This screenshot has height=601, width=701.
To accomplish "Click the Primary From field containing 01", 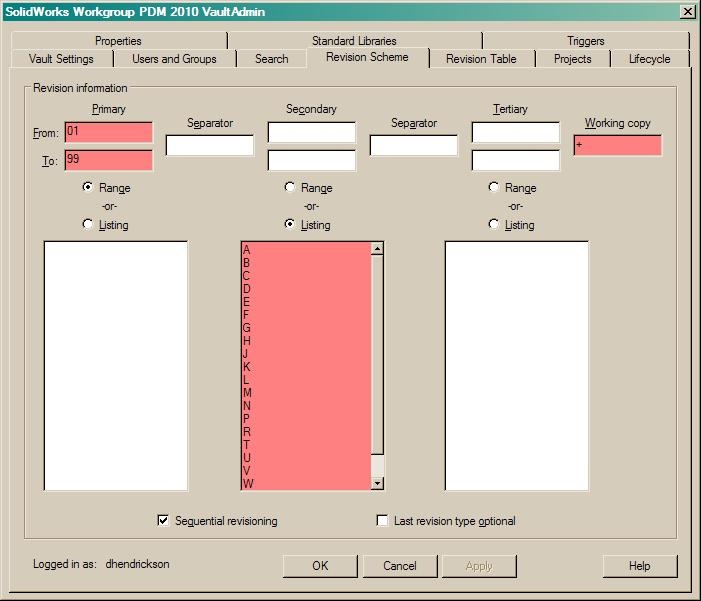I will tap(109, 132).
